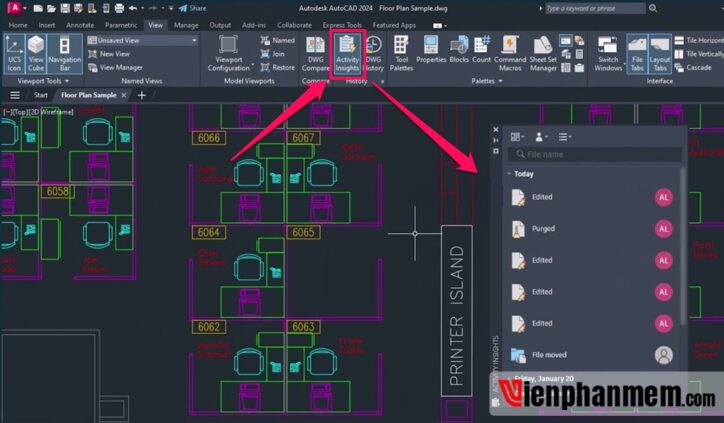Click the Named viewports button
The width and height of the screenshot is (724, 423).
pyautogui.click(x=278, y=41)
